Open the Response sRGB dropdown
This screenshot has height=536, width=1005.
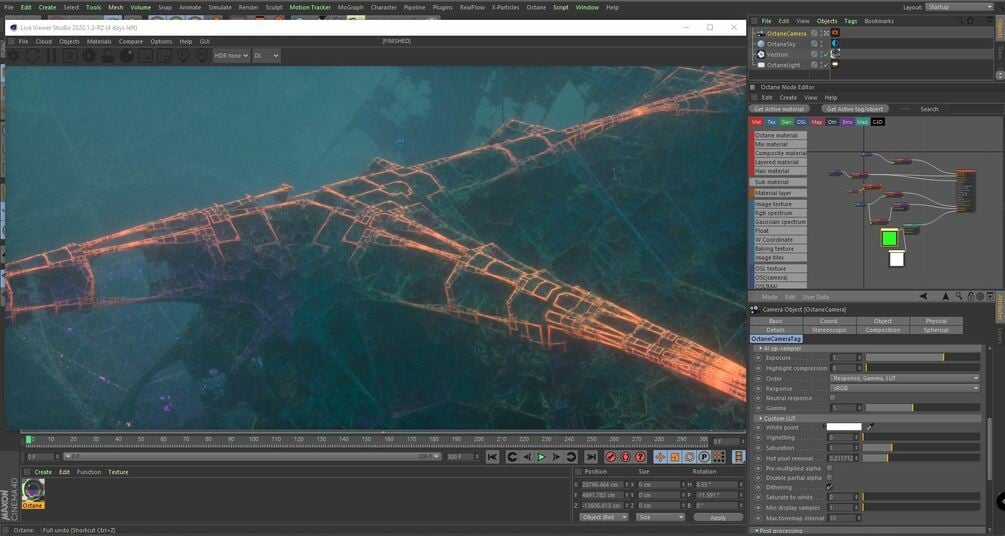[x=905, y=388]
